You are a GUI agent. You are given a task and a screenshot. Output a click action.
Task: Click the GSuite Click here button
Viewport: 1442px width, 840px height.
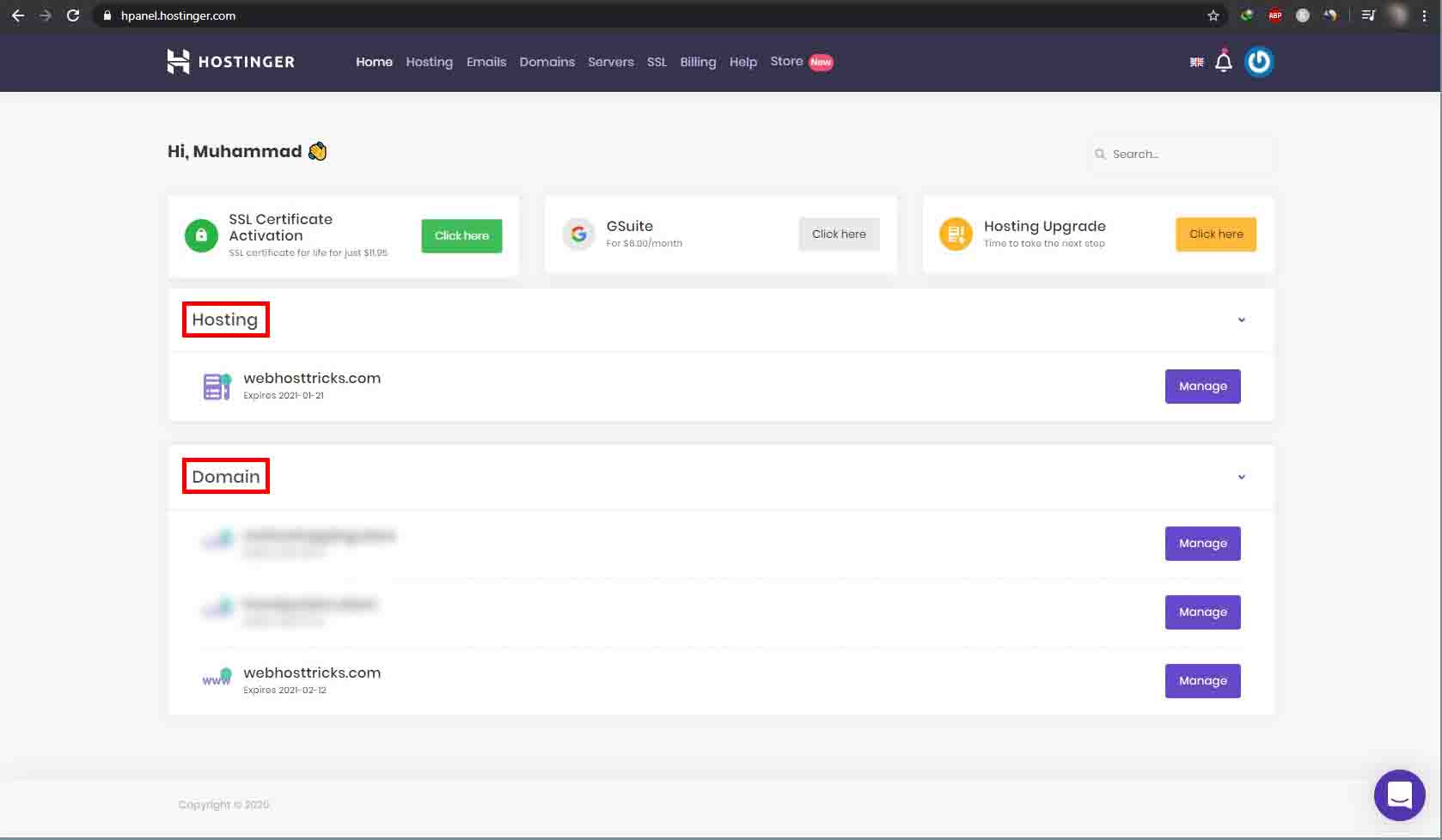tap(839, 234)
